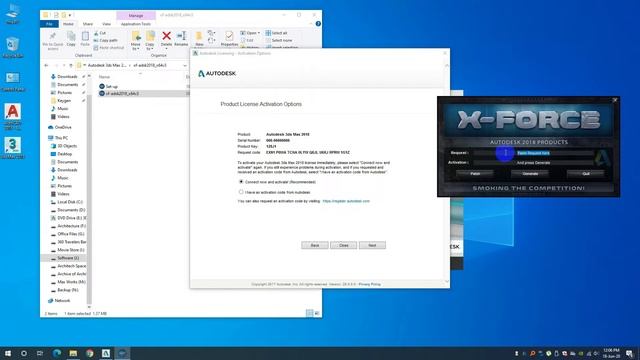The width and height of the screenshot is (640, 360).
Task: Open Task View on the taskbar
Action: click(40, 353)
